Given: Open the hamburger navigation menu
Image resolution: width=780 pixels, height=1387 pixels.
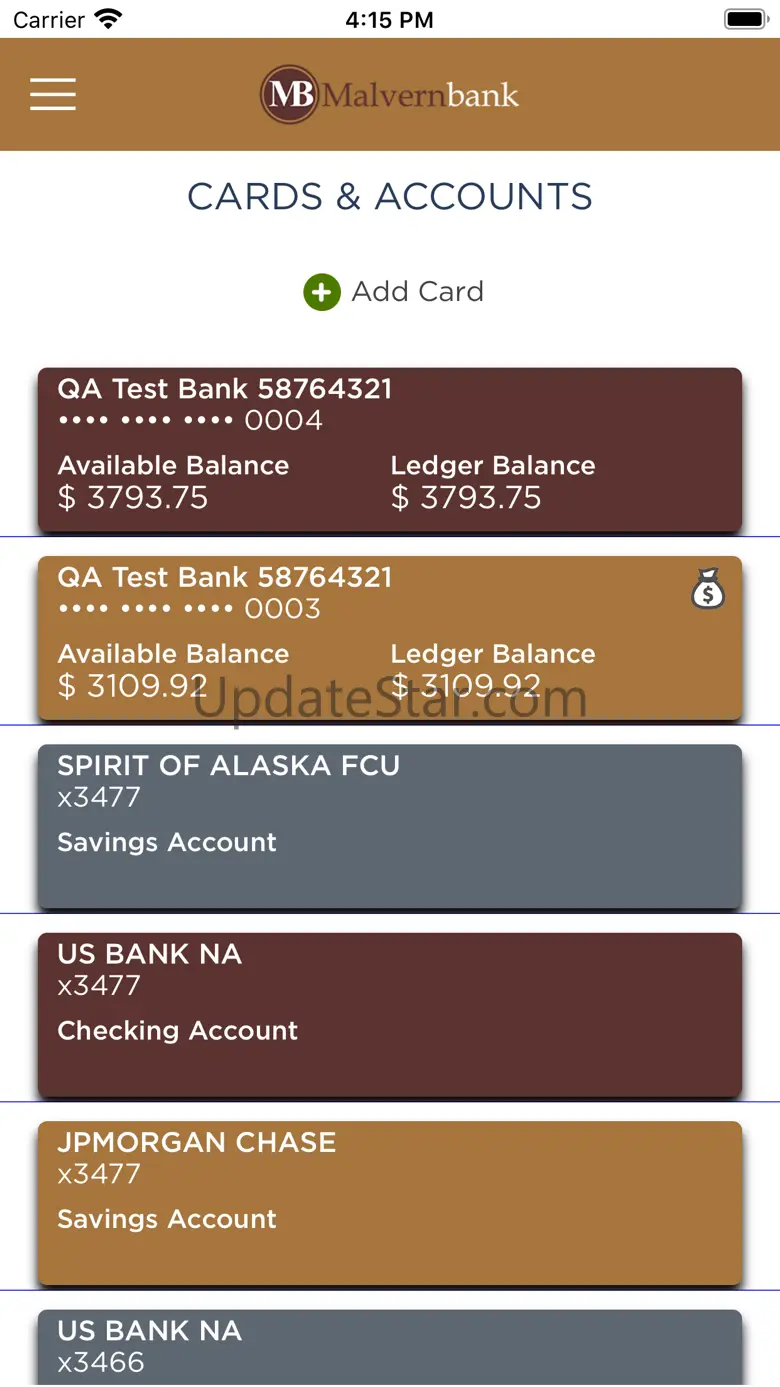Looking at the screenshot, I should pos(53,94).
